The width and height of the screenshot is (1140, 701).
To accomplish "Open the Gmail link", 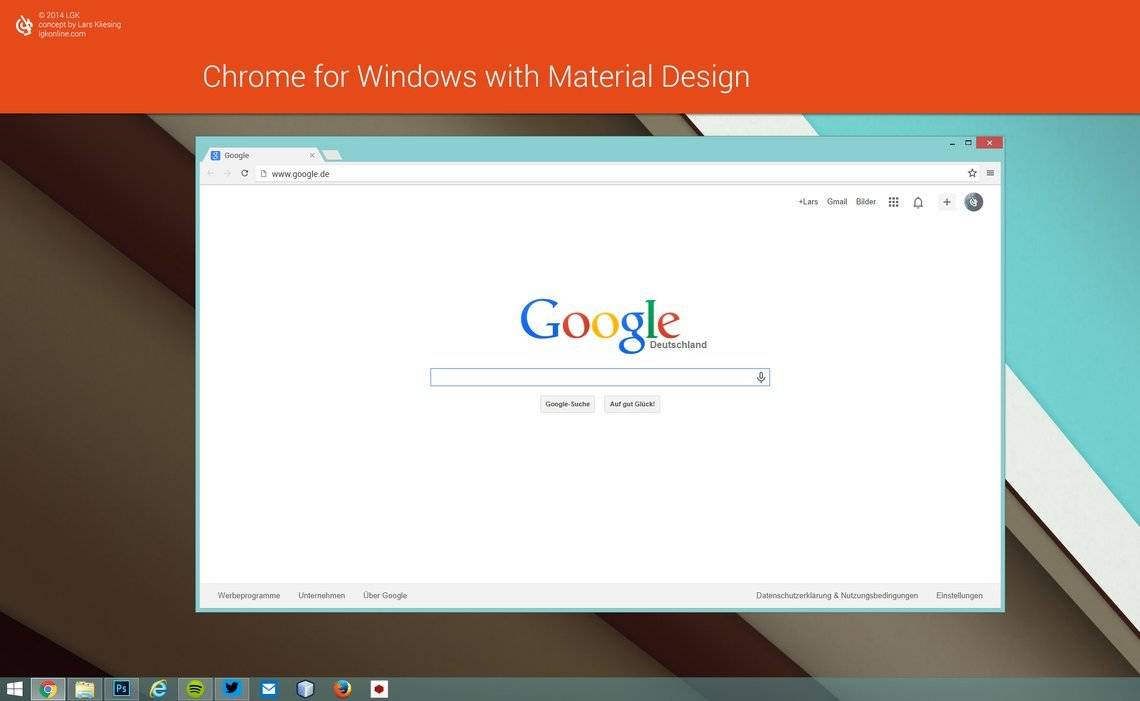I will click(837, 202).
